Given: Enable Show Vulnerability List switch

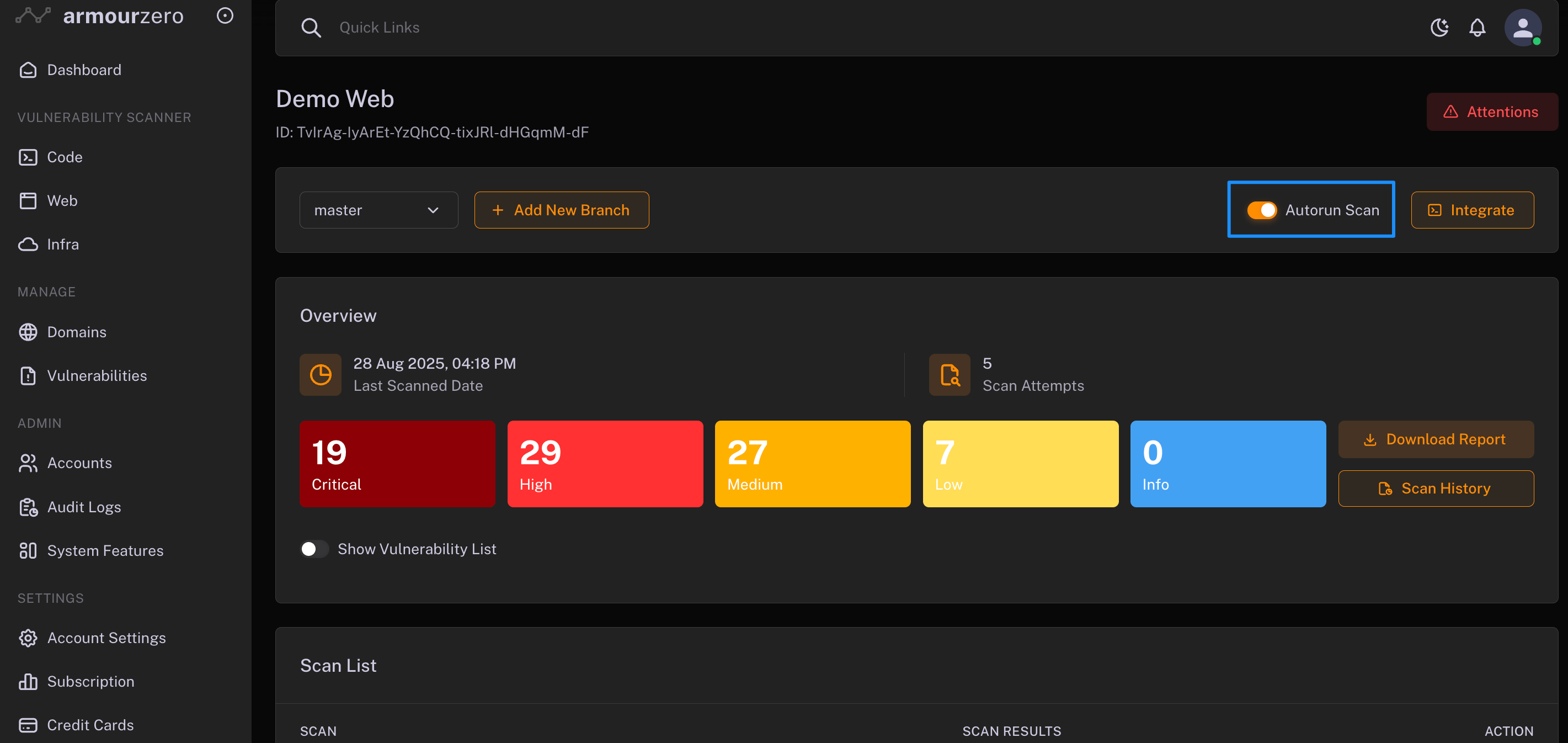Looking at the screenshot, I should [x=314, y=549].
